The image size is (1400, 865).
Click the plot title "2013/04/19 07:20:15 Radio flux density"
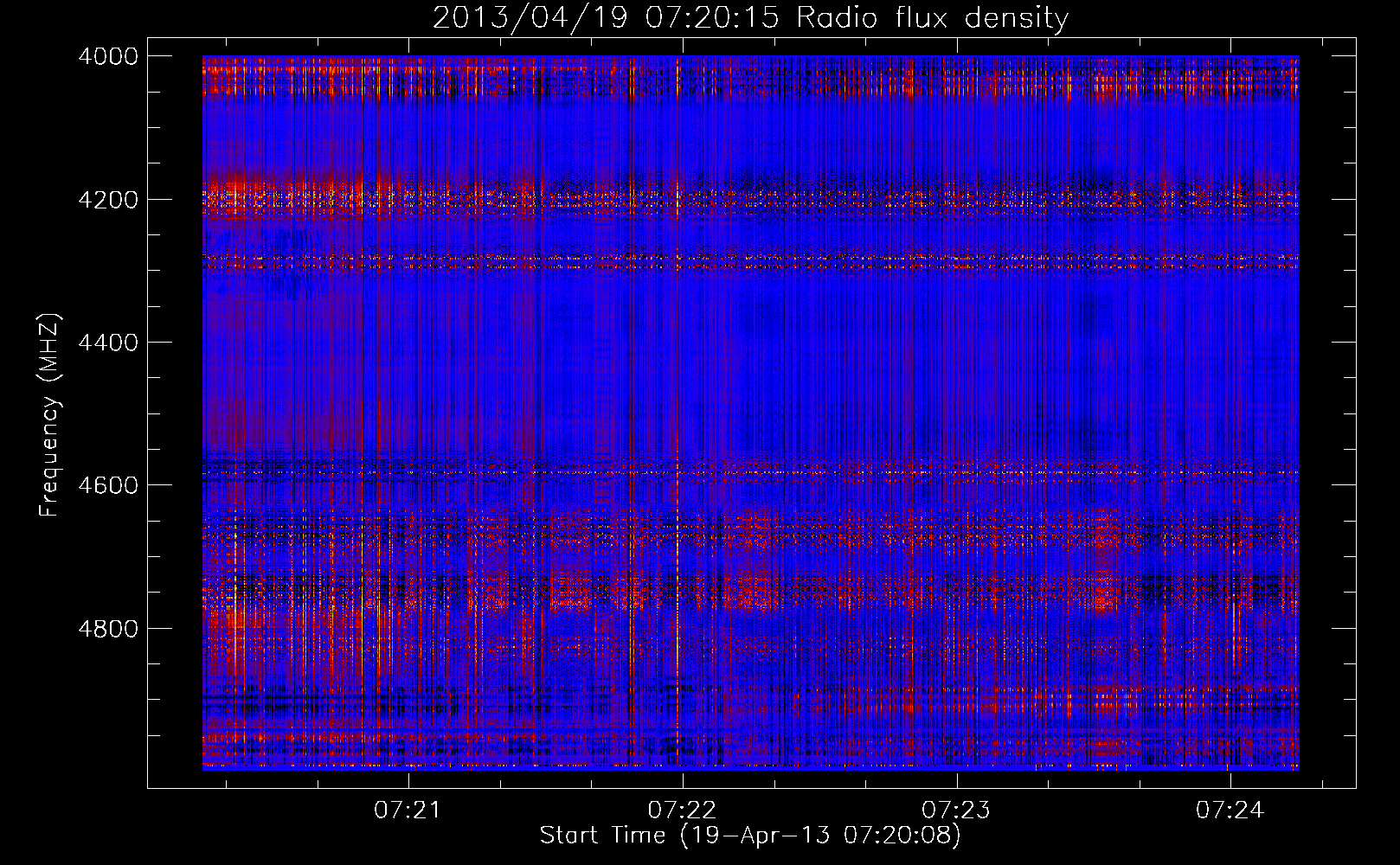tap(750, 17)
